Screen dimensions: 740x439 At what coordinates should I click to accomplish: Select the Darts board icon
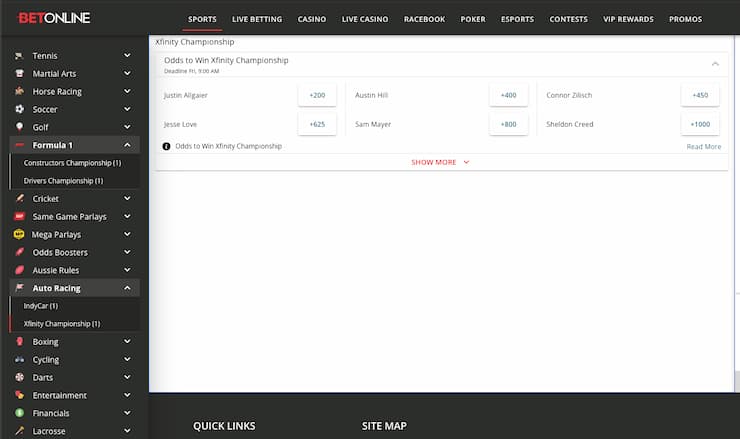(x=19, y=377)
